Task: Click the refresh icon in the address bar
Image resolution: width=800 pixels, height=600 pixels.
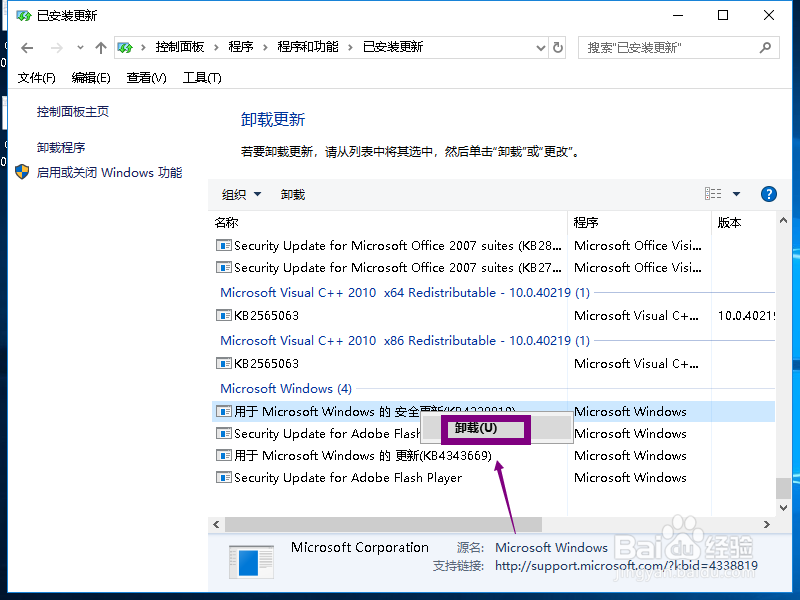Action: coord(558,47)
